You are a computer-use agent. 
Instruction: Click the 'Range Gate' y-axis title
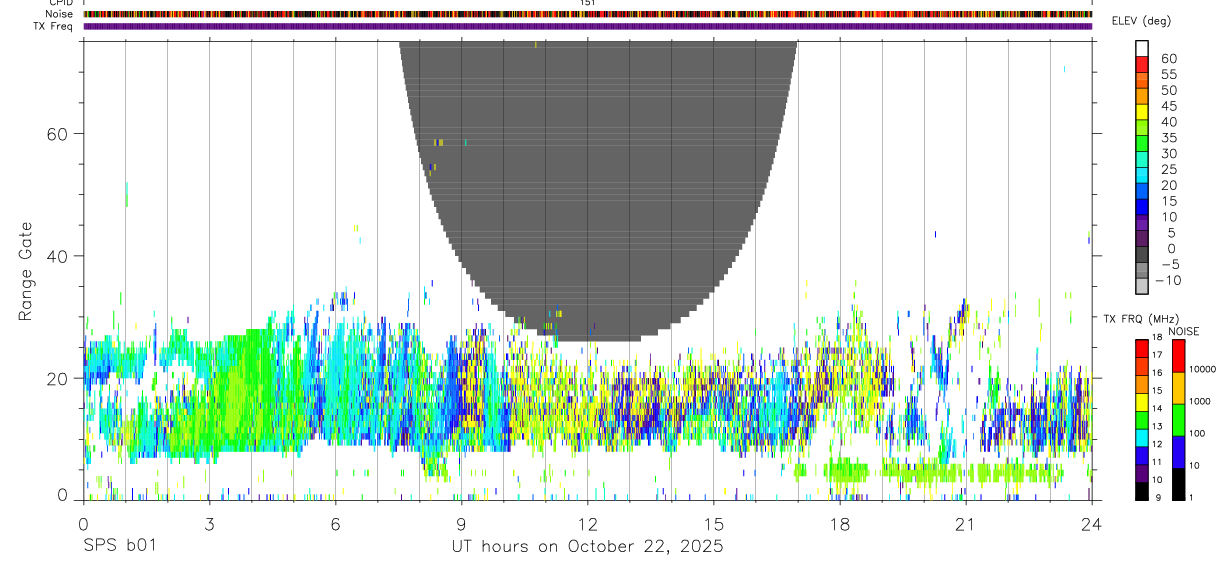[26, 271]
